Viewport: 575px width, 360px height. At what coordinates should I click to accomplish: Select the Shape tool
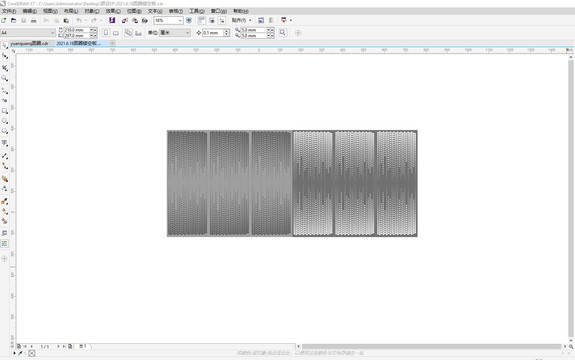tap(4, 56)
